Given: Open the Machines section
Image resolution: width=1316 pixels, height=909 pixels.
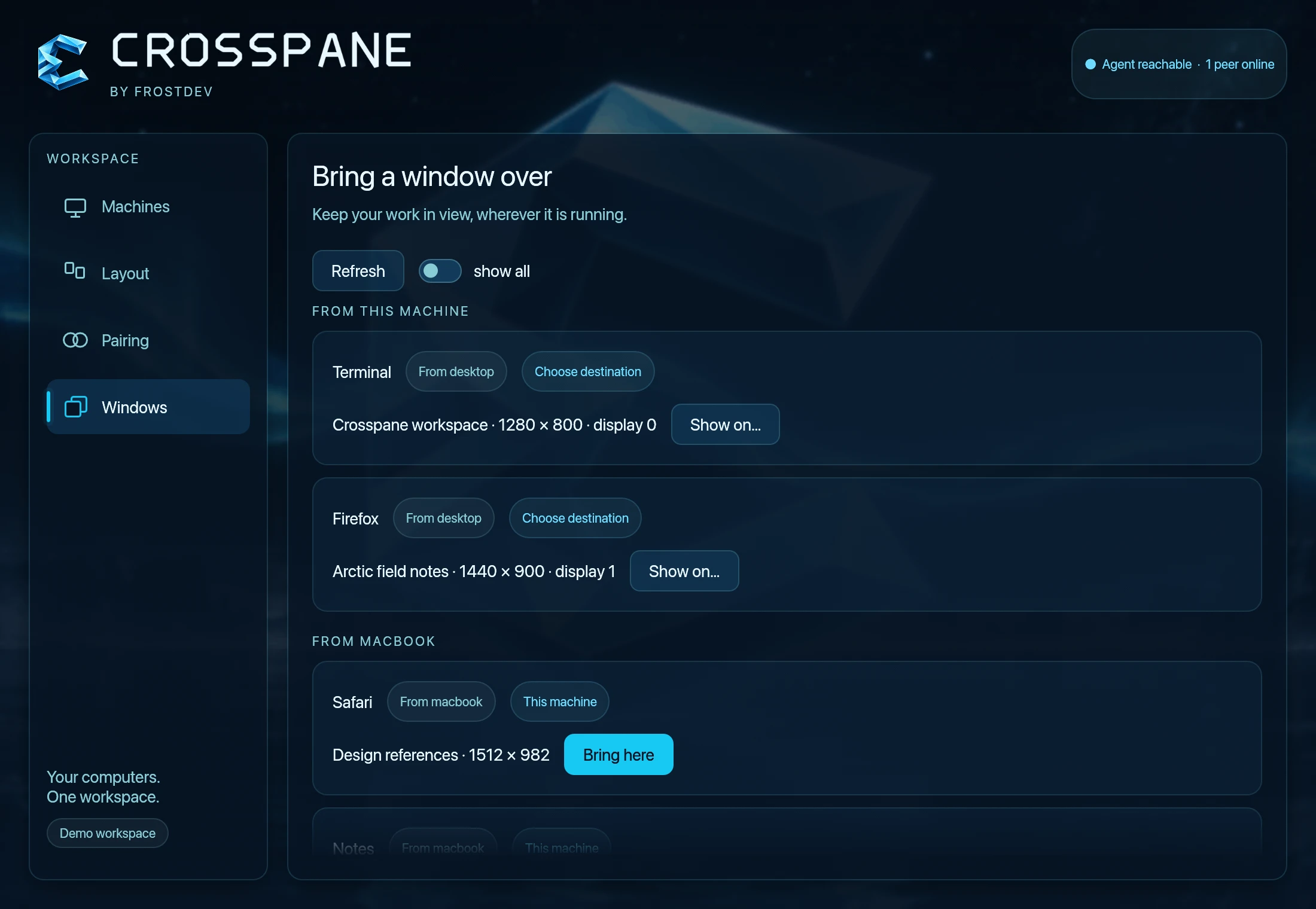Looking at the screenshot, I should point(148,207).
